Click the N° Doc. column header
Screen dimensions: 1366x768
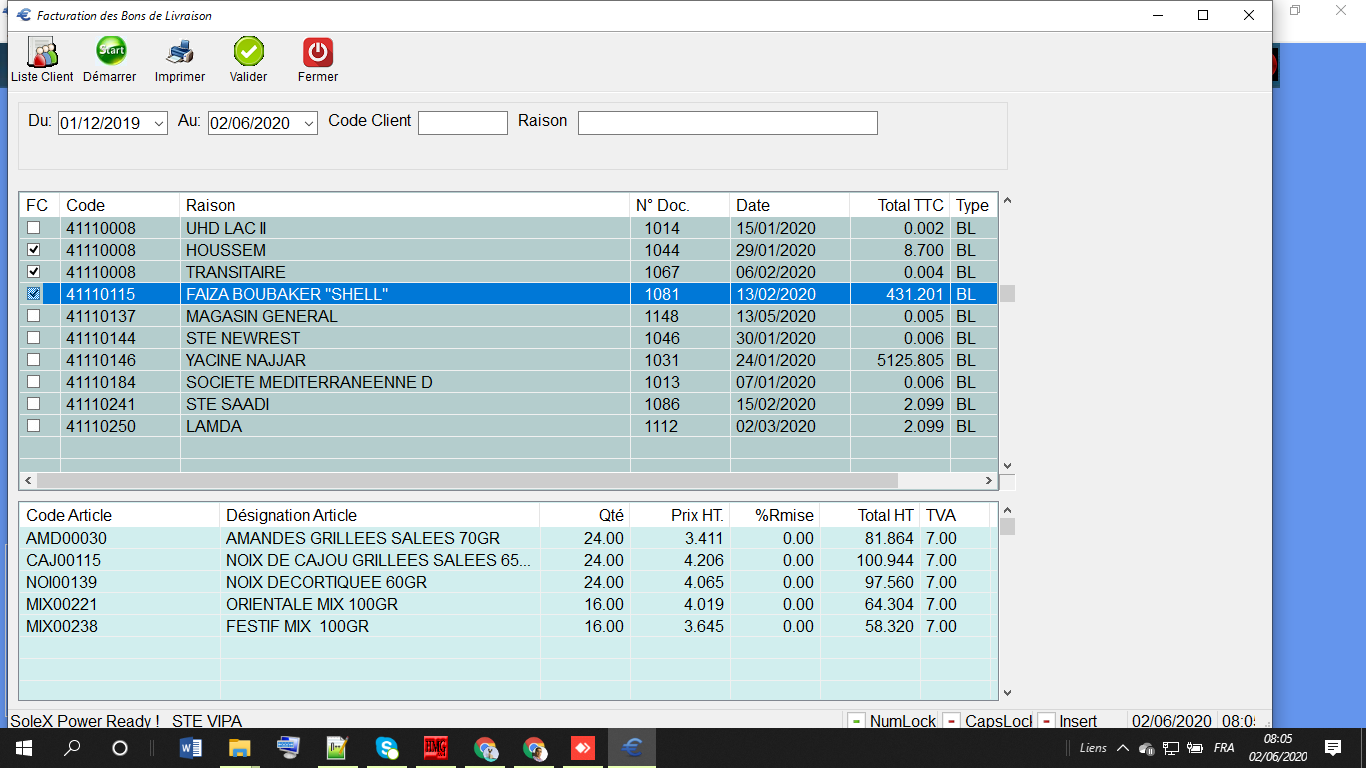[x=680, y=205]
